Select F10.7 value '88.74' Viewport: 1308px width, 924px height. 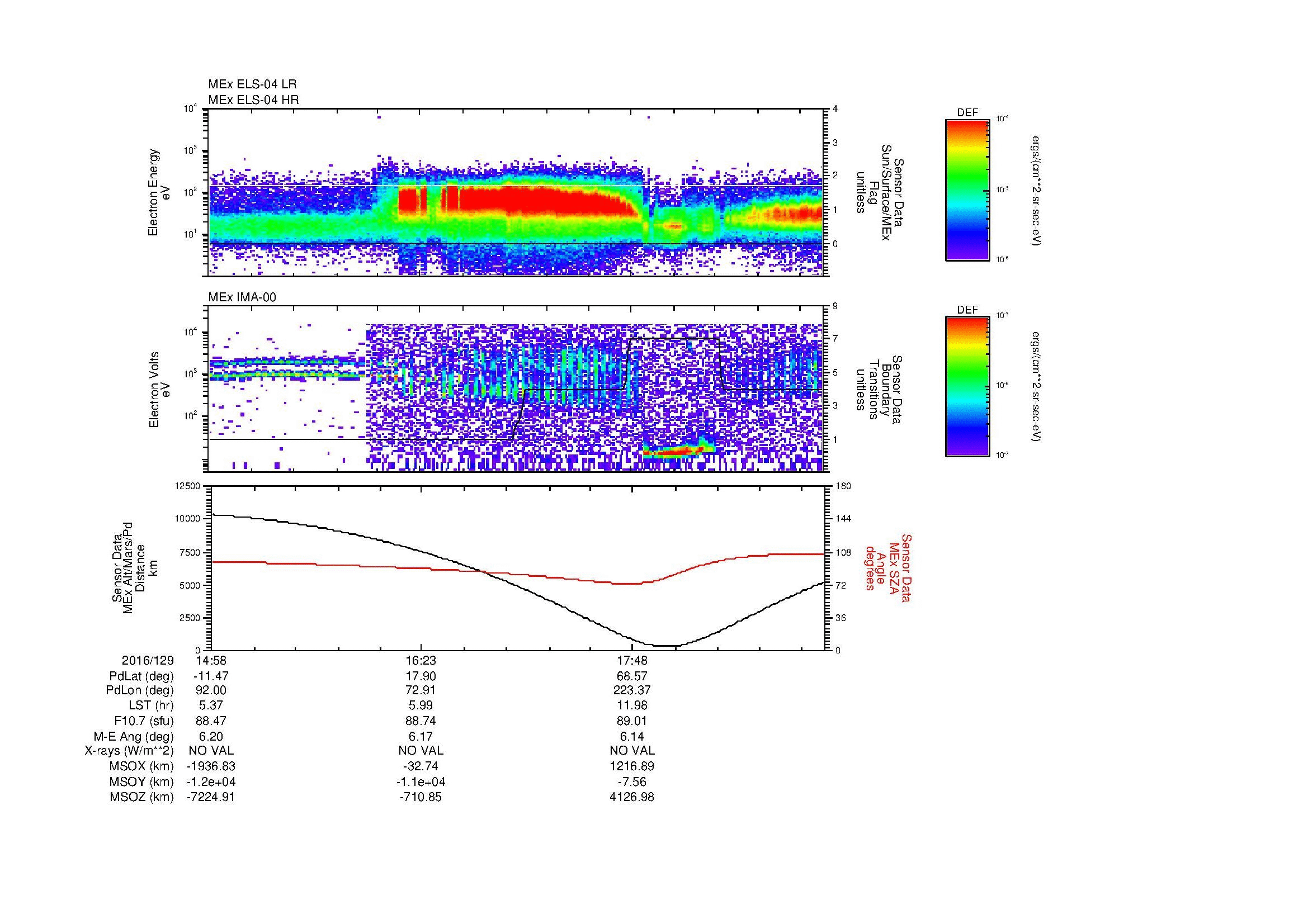pyautogui.click(x=421, y=721)
